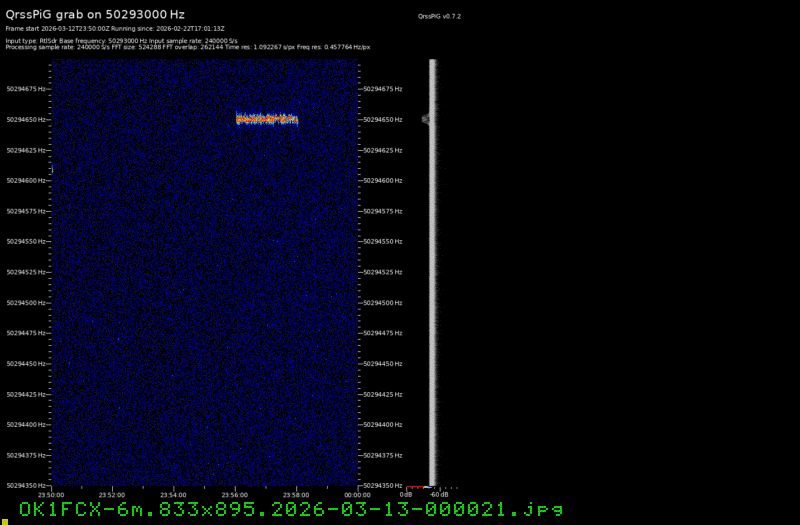Click the small yellow marker at bottom-left corner
The width and height of the screenshot is (800, 525).
pyautogui.click(x=3, y=521)
